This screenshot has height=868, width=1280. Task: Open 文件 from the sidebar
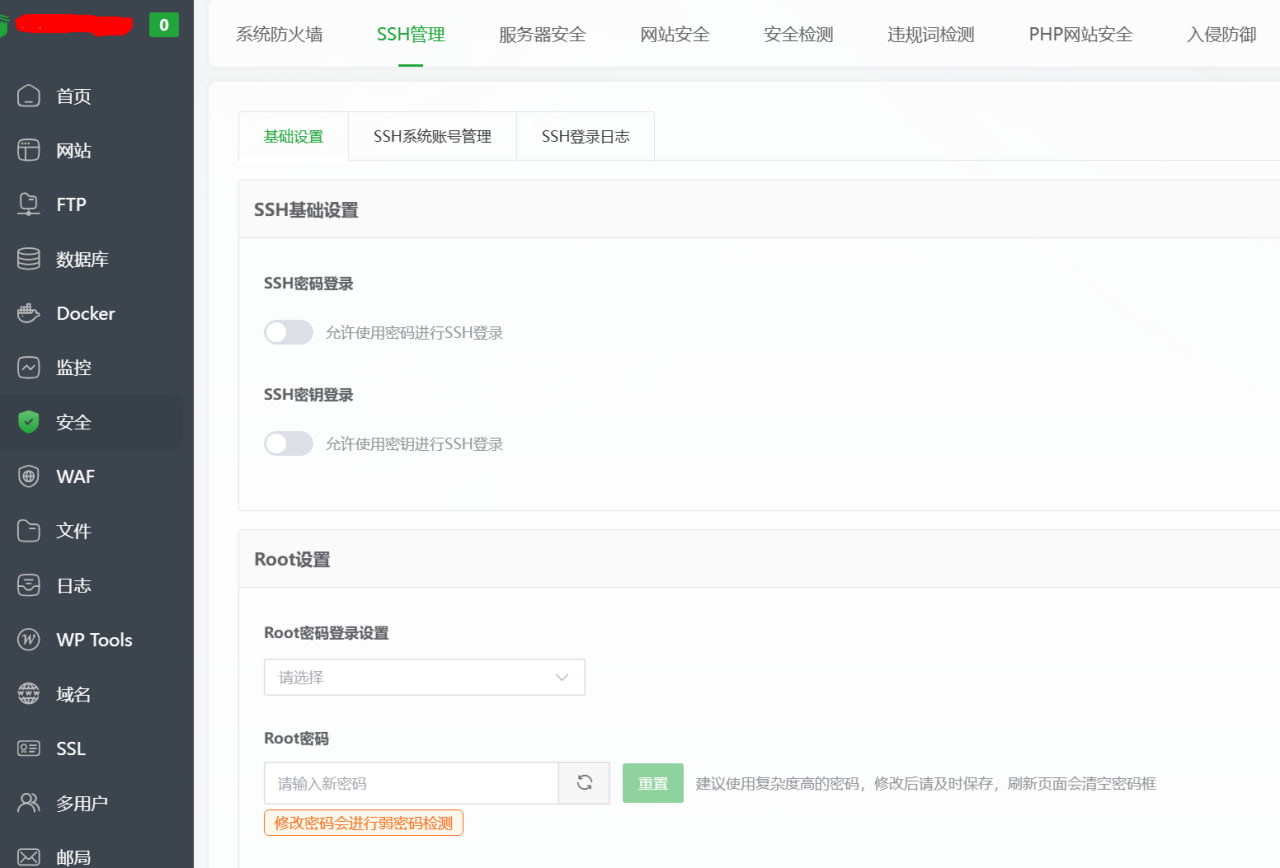pos(74,530)
